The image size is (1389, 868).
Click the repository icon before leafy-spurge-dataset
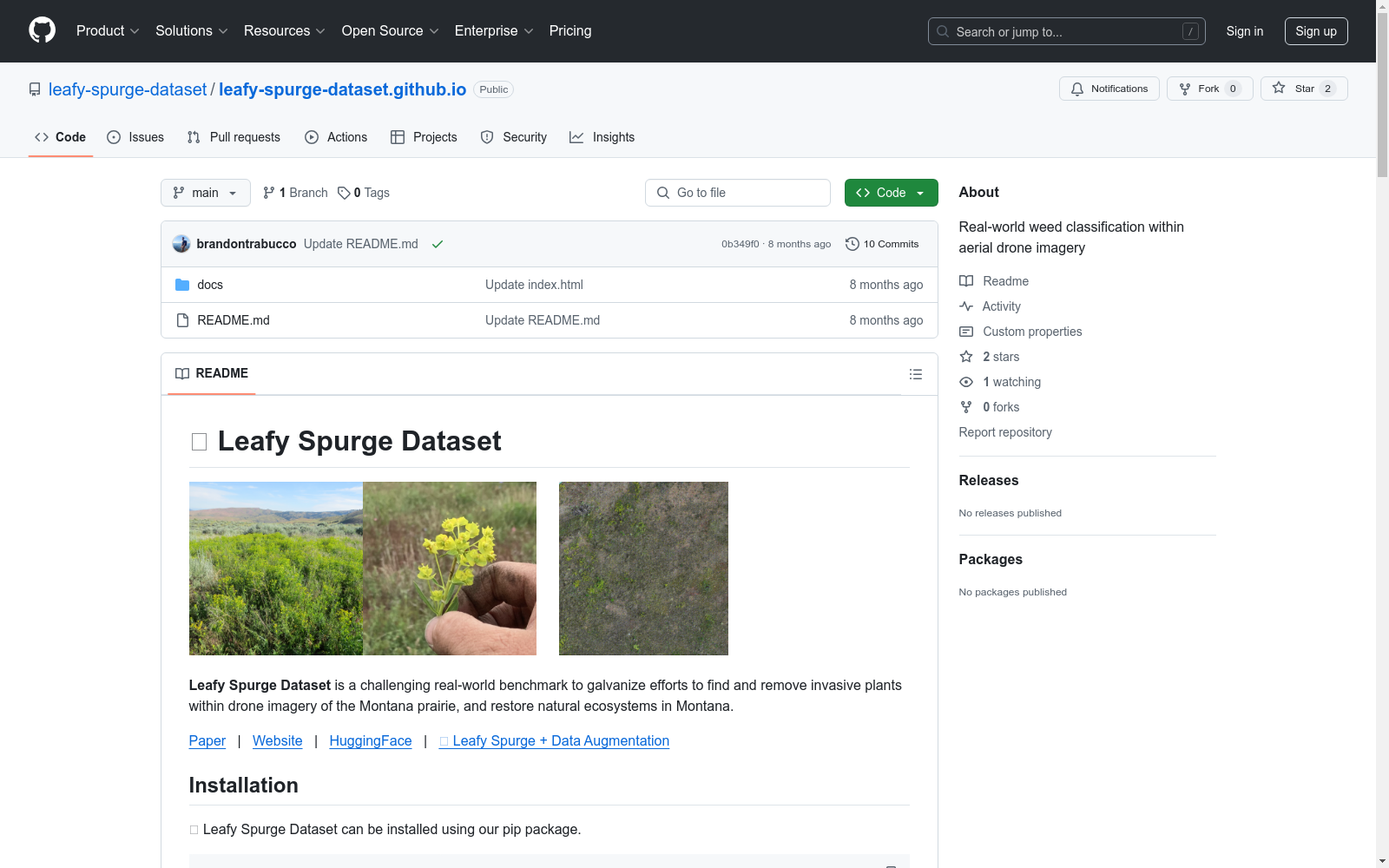point(35,89)
